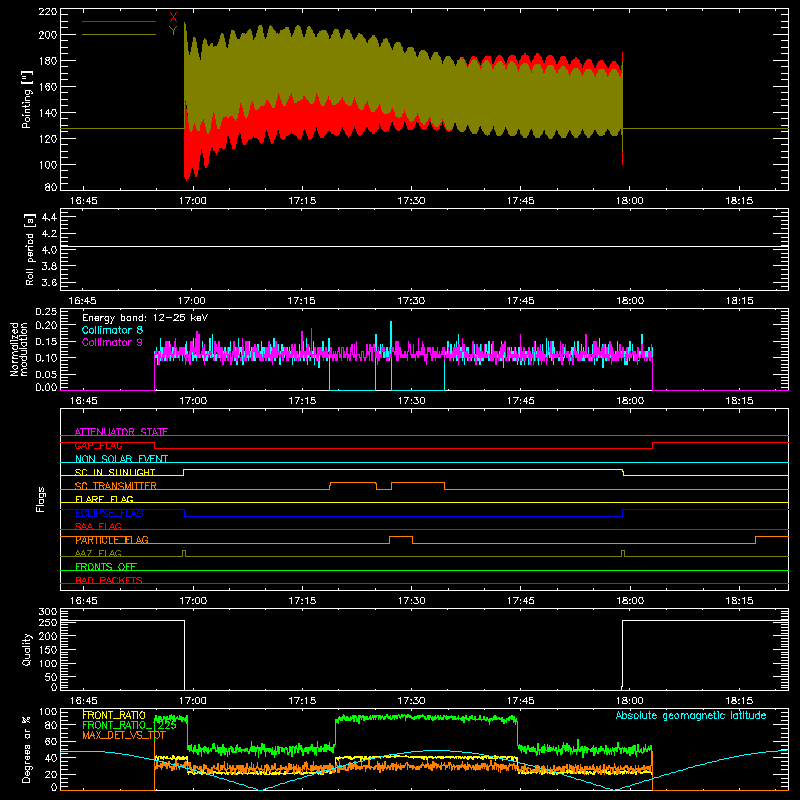800x800 pixels.
Task: Click the 4.0 value on Roll period axis
Action: (x=49, y=250)
